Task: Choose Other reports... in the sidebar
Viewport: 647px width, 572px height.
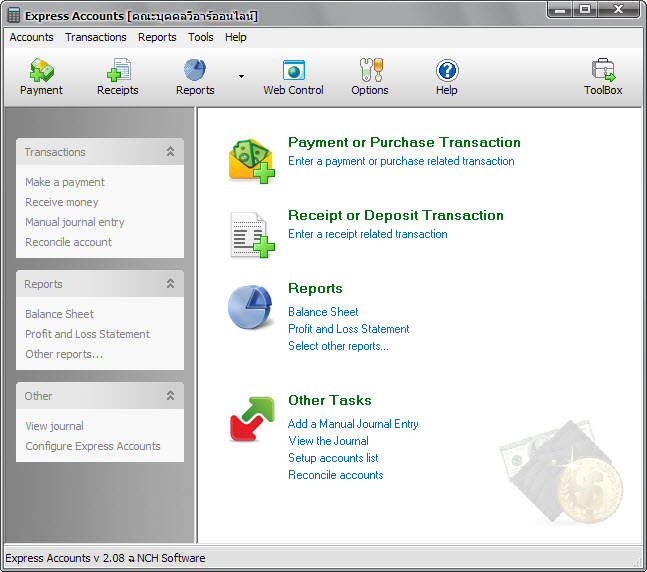Action: [64, 354]
